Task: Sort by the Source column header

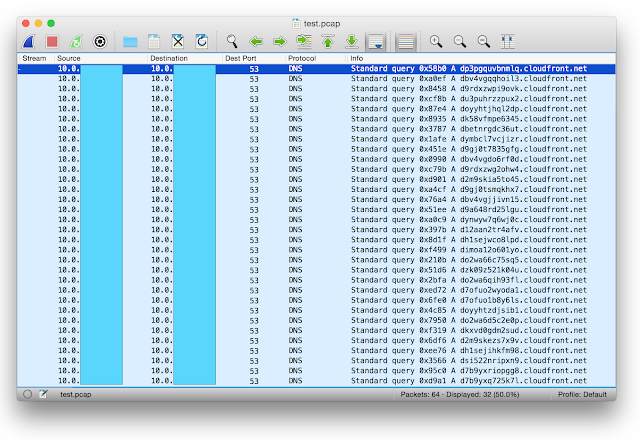Action: click(x=100, y=58)
